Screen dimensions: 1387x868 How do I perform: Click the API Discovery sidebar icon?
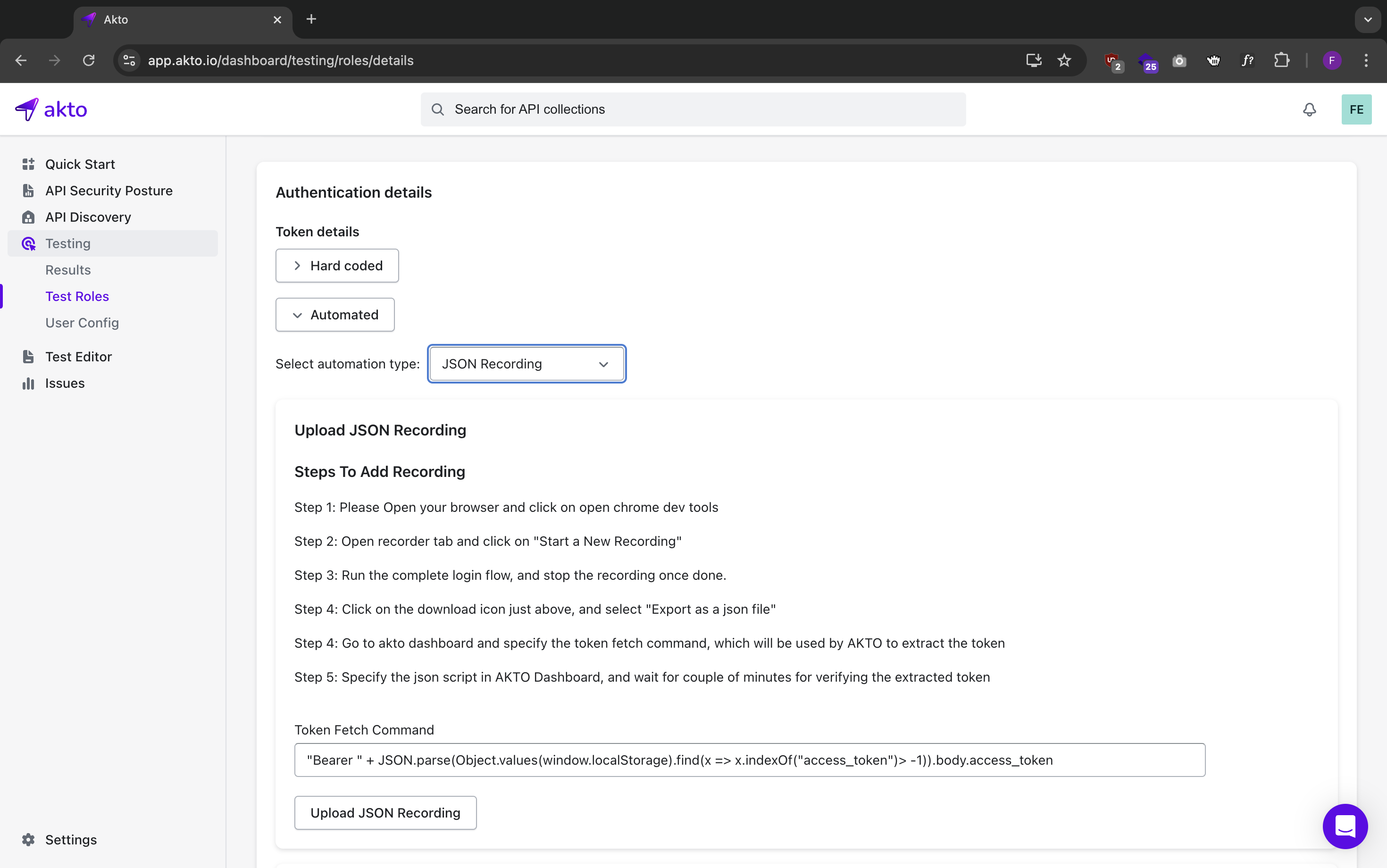(x=28, y=217)
